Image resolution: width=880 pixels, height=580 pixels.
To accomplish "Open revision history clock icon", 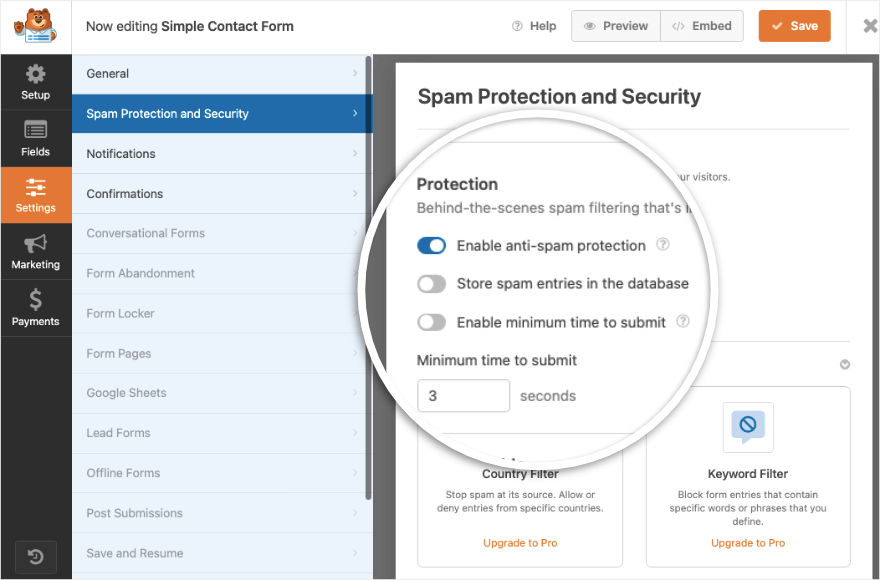I will point(35,557).
